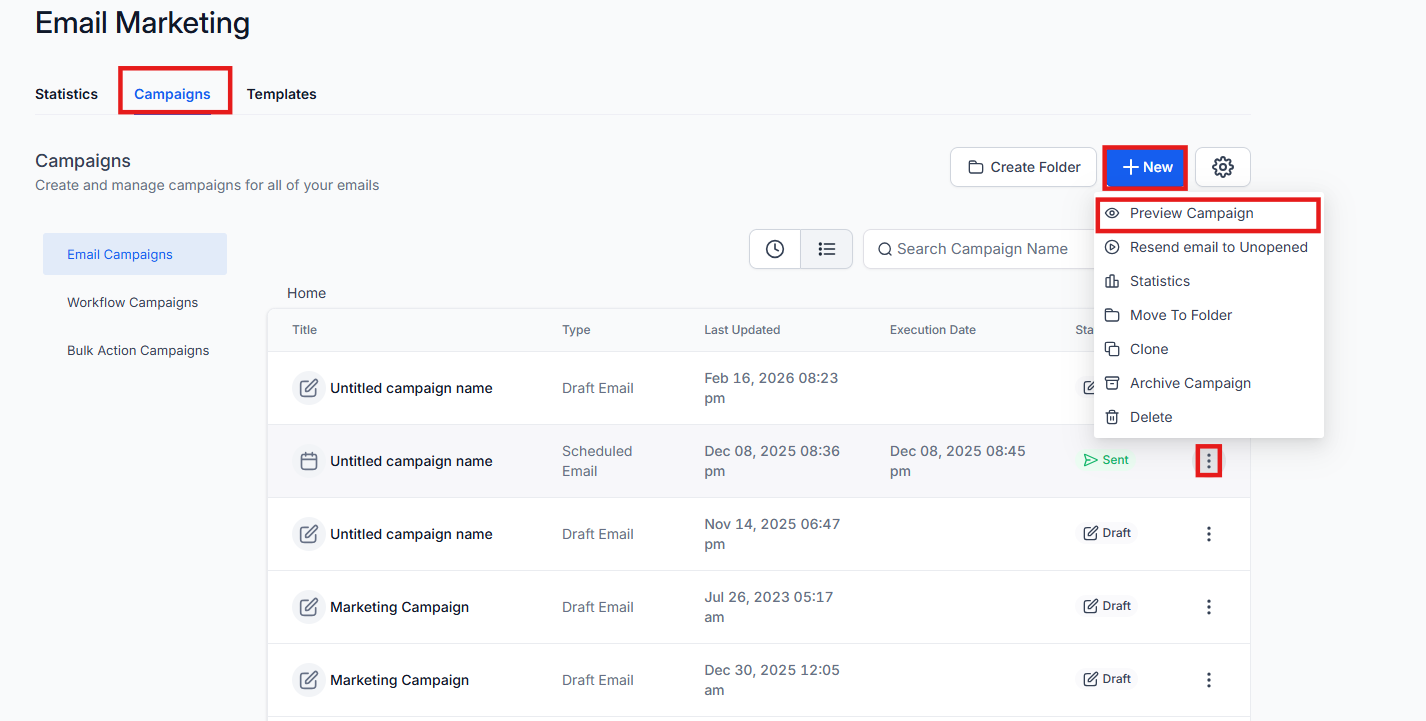Switch to the clock view toggle

[775, 249]
